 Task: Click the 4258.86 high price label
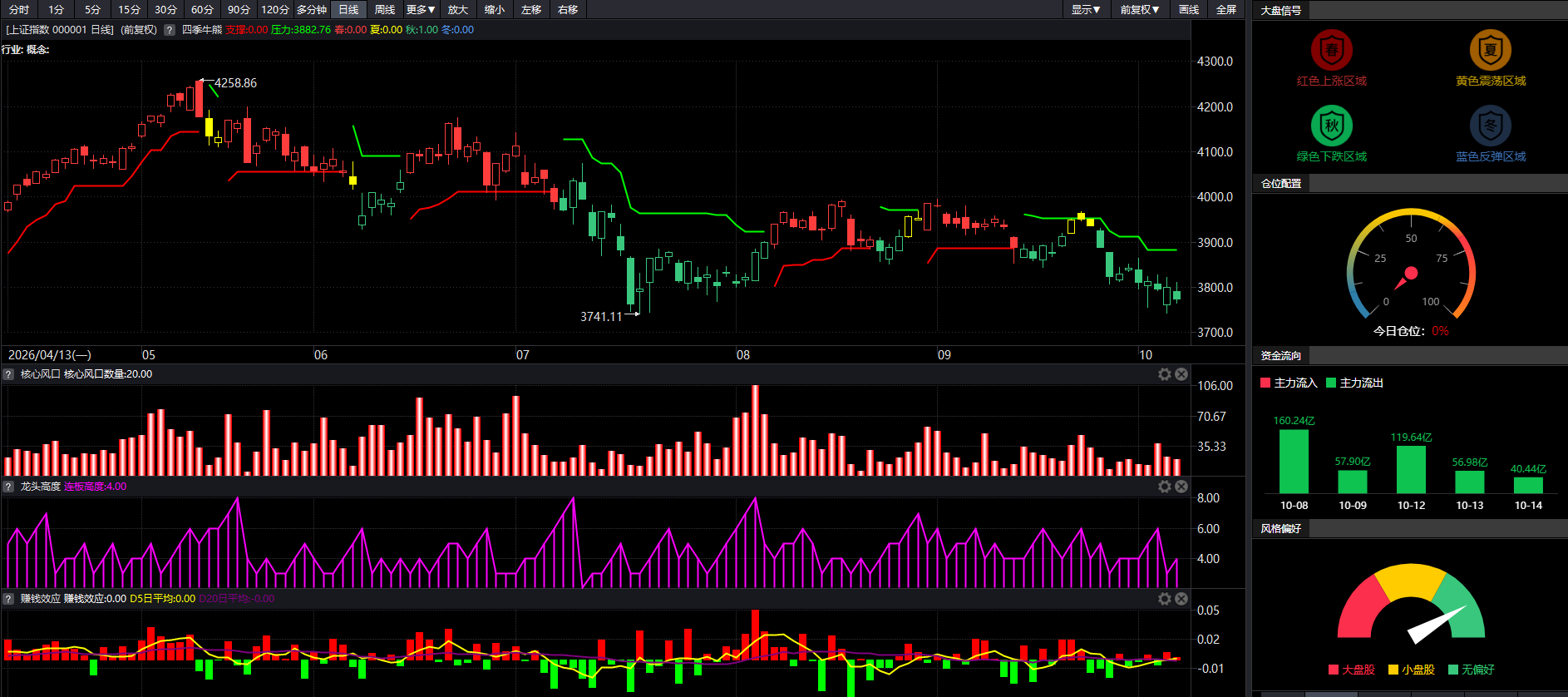point(235,83)
